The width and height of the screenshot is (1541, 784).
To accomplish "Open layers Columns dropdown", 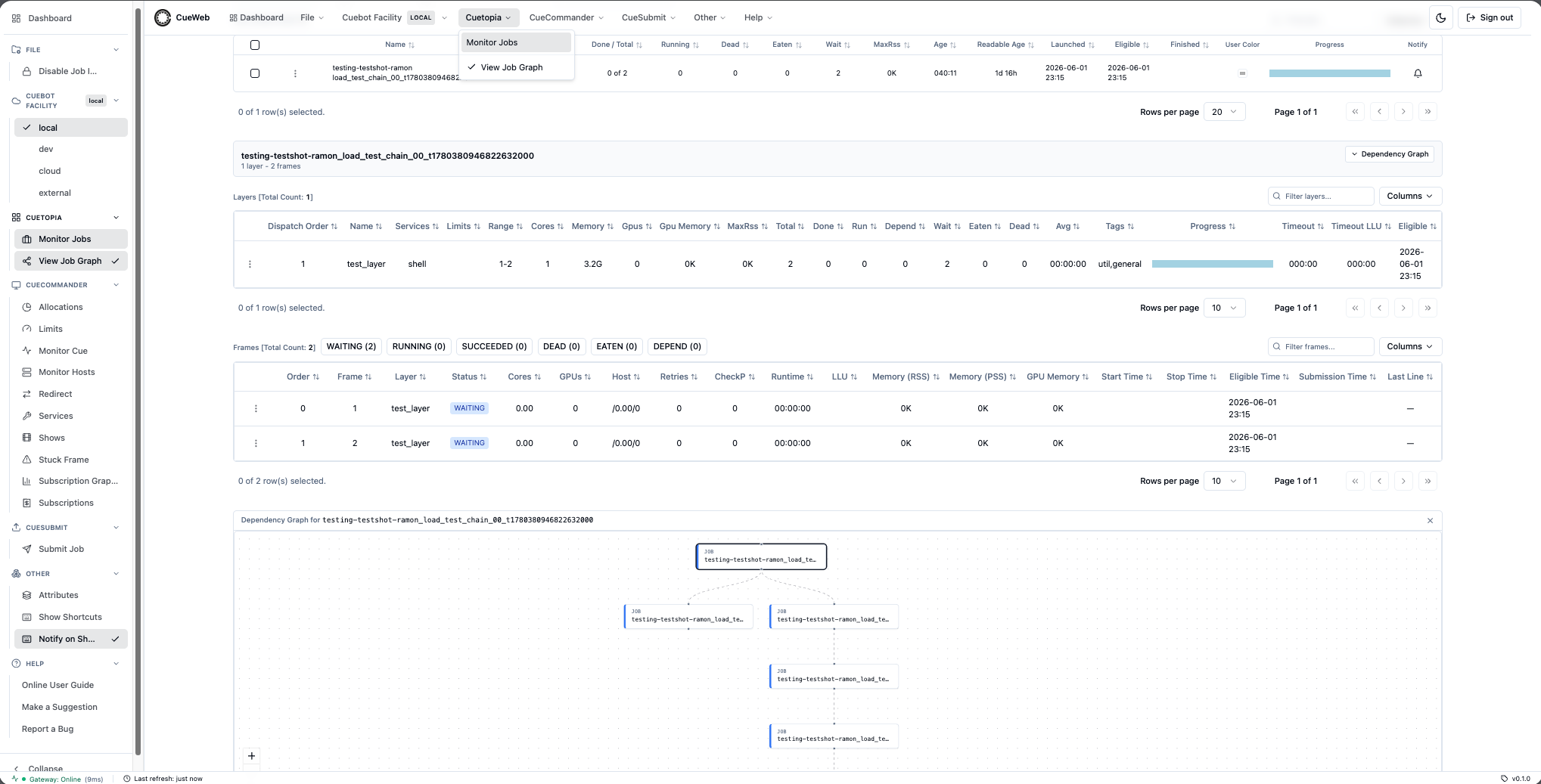I will [x=1410, y=196].
